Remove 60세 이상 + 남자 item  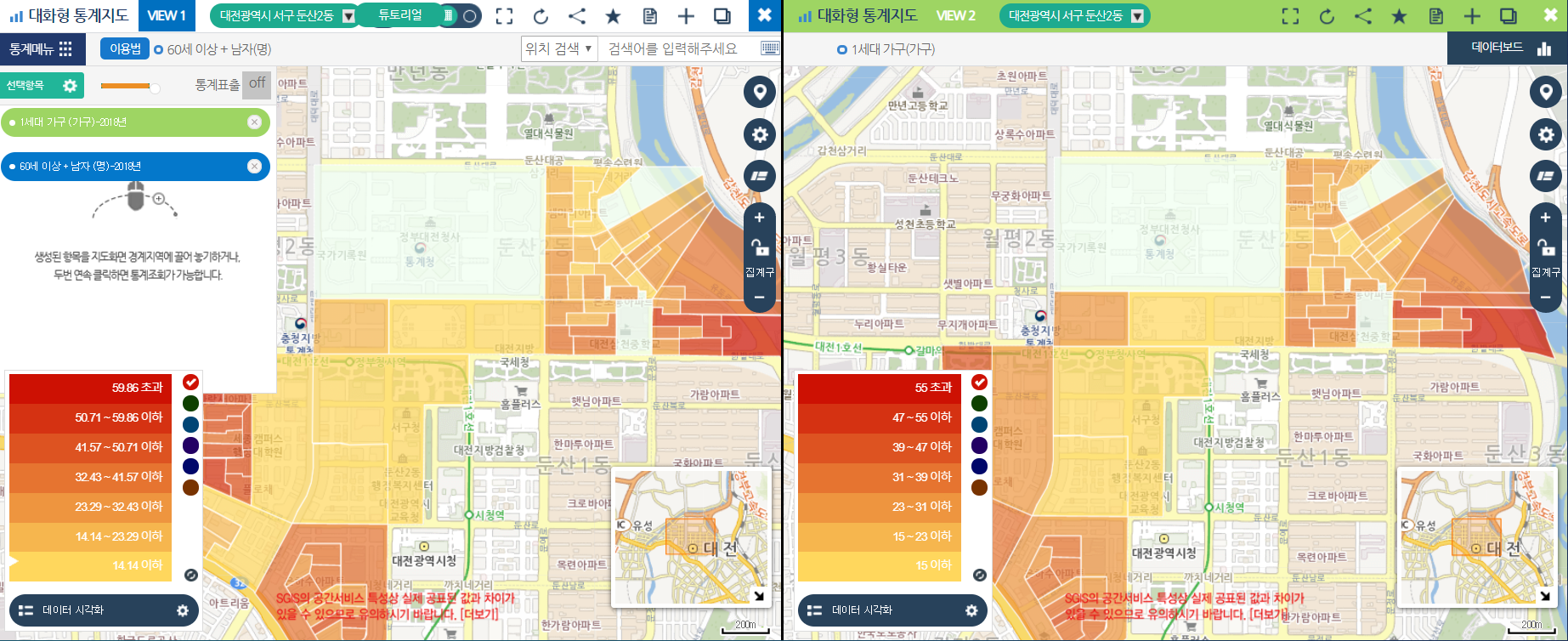point(254,167)
